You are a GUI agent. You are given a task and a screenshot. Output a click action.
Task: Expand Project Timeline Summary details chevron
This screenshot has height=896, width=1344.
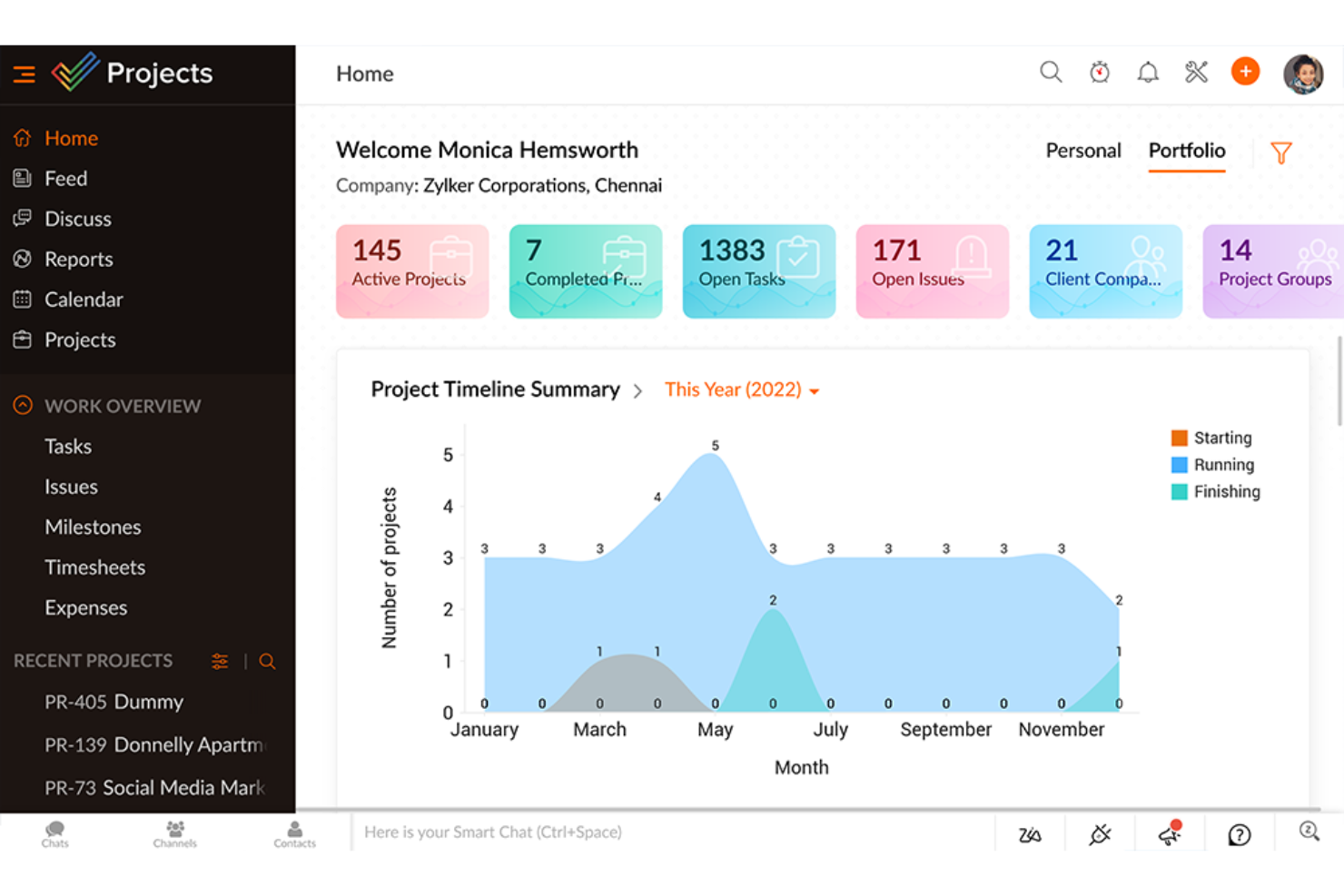(638, 389)
